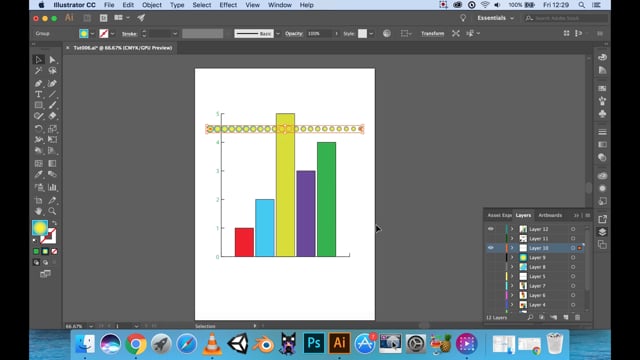Open Photoshop from the Dock
Image resolution: width=640 pixels, height=360 pixels.
coord(313,343)
